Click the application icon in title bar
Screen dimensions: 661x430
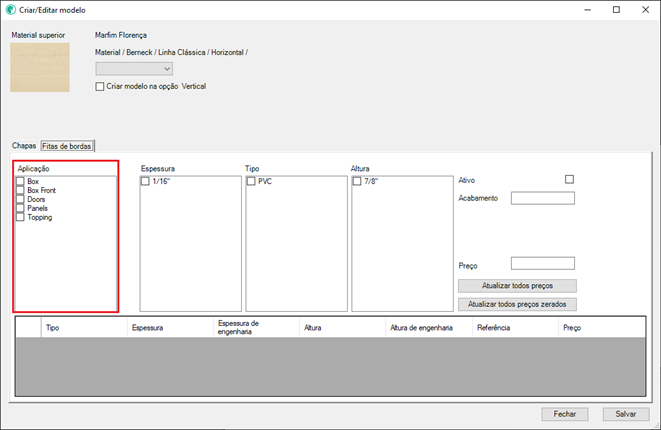click(11, 10)
